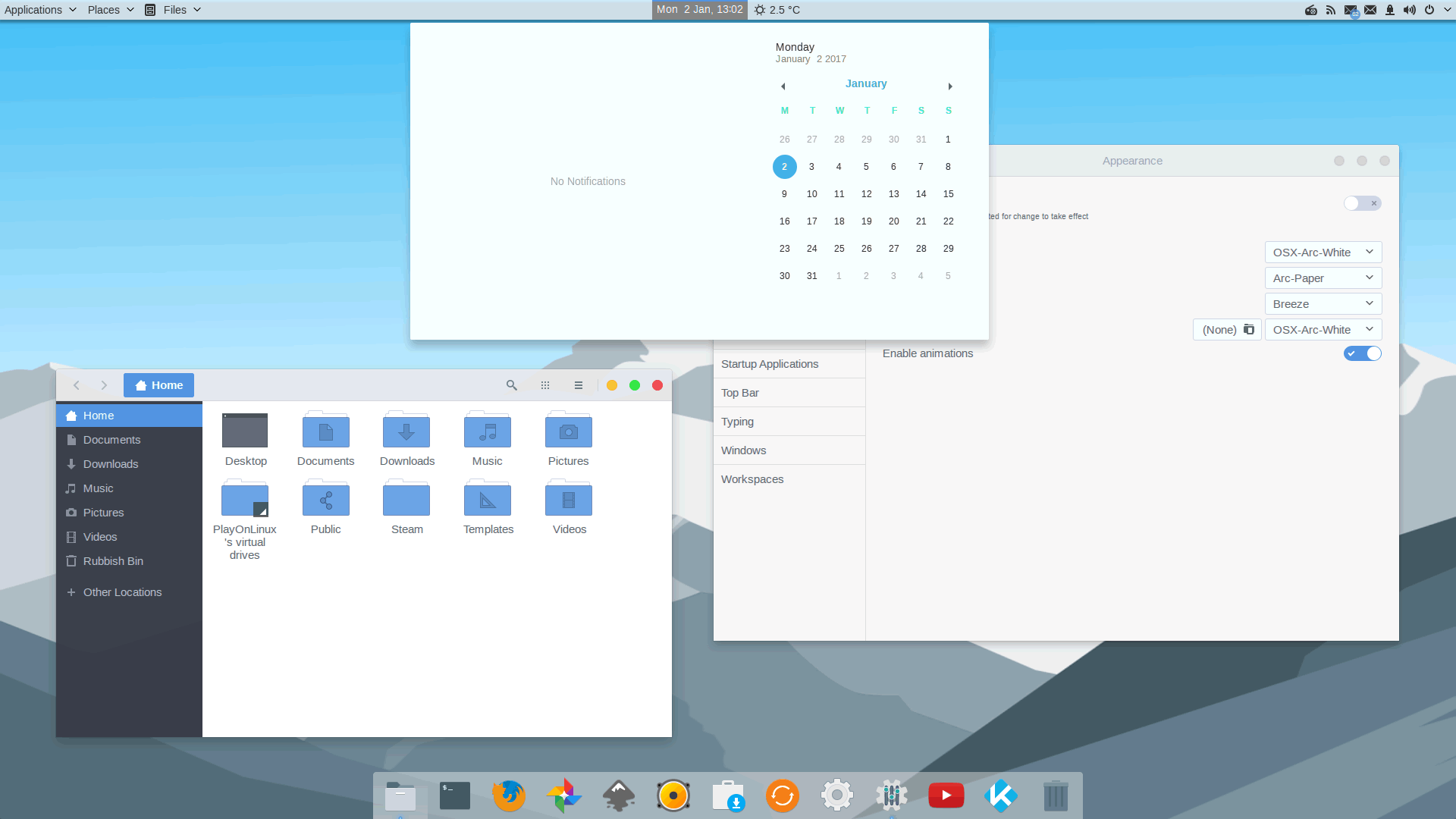Open the grid view icon in file manager
Image resolution: width=1456 pixels, height=819 pixels.
point(545,385)
